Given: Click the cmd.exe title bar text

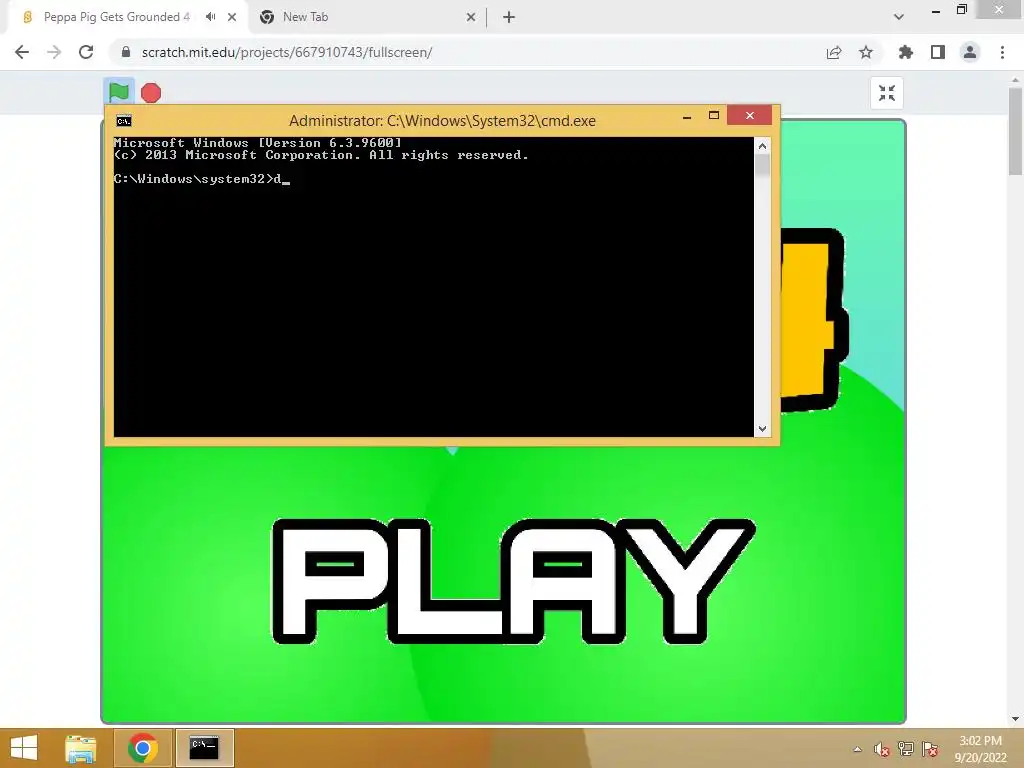Looking at the screenshot, I should [x=442, y=121].
